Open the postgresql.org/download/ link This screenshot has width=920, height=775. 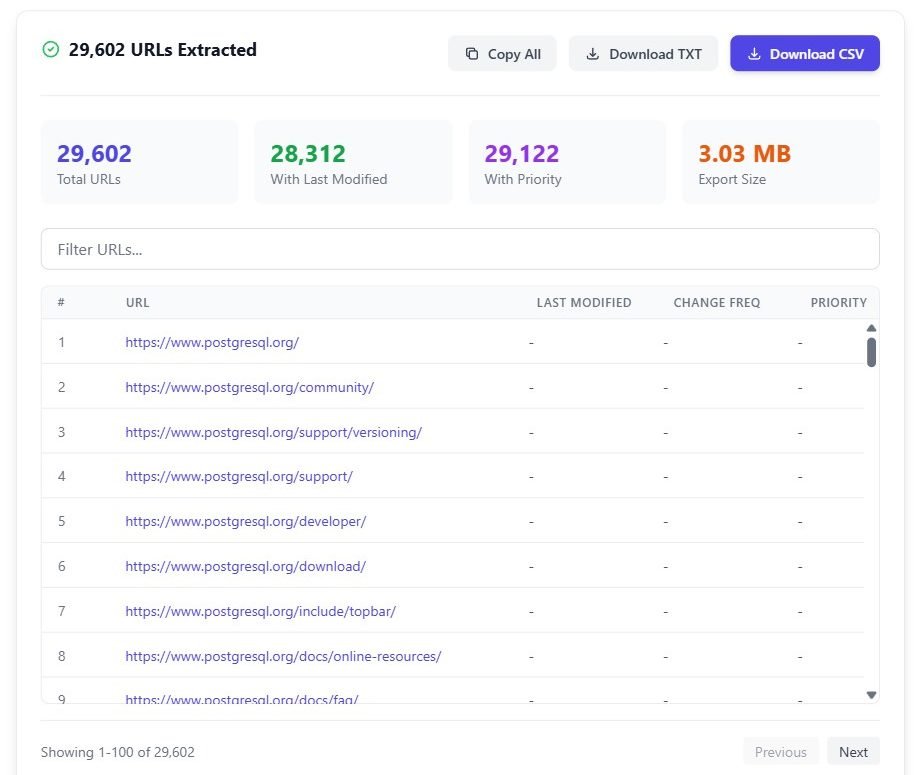(245, 566)
